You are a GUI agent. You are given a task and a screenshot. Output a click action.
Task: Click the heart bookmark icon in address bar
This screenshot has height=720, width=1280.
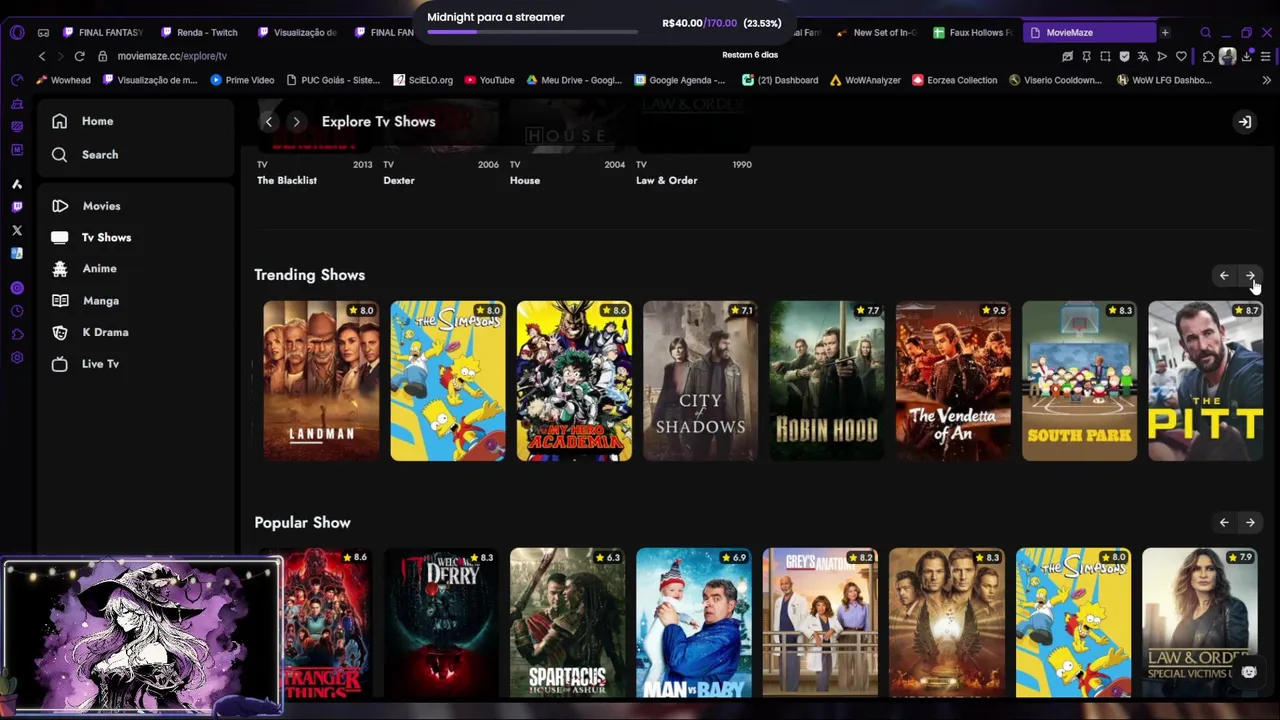[x=1181, y=57]
